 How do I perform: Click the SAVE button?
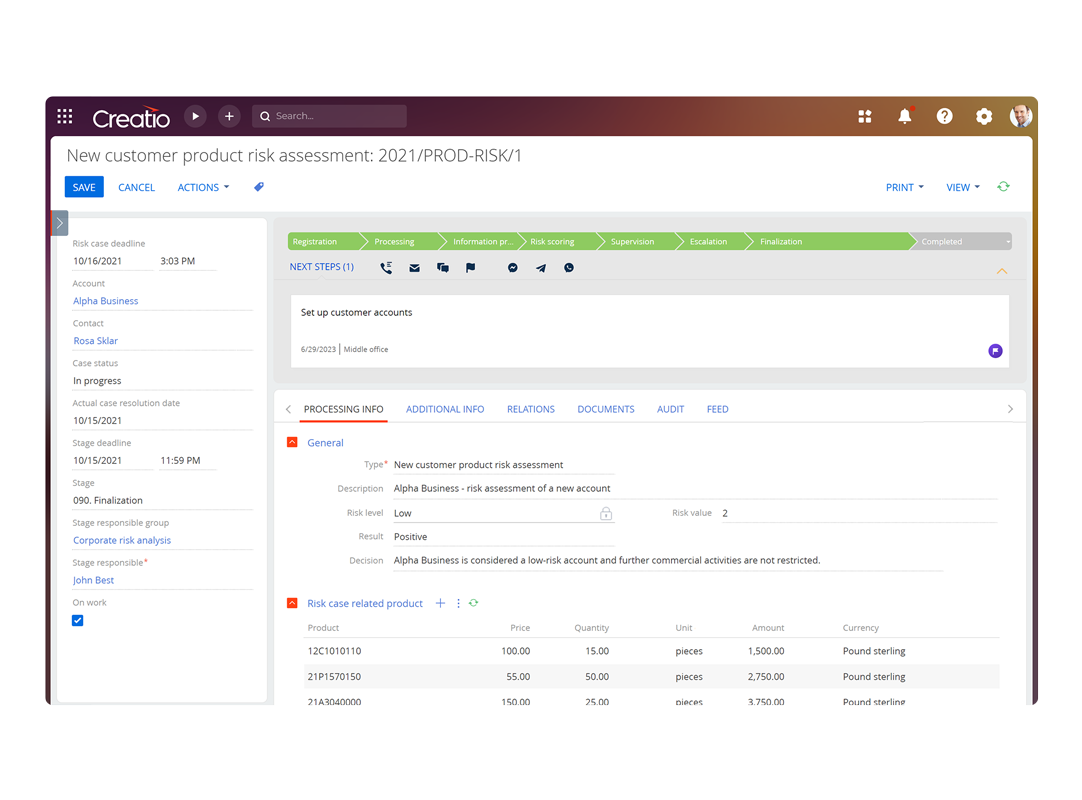84,187
